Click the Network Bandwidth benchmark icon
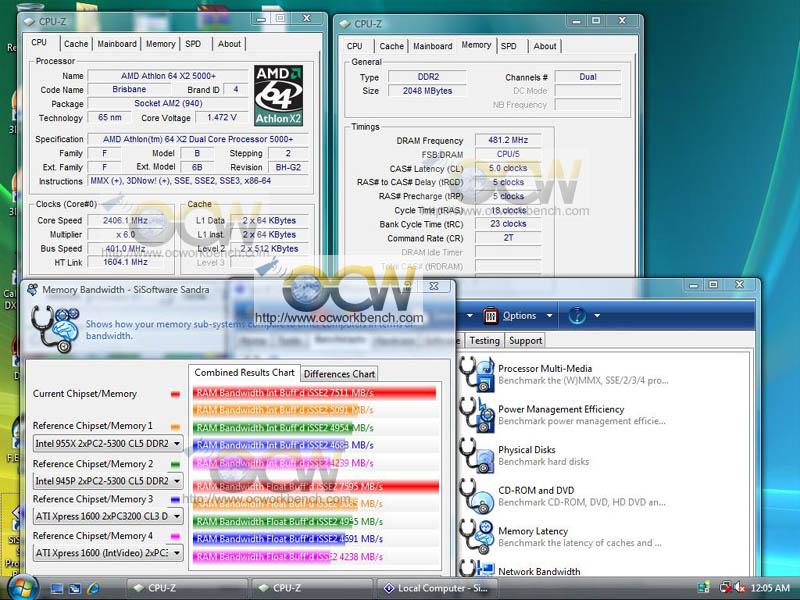800x600 pixels. 477,568
